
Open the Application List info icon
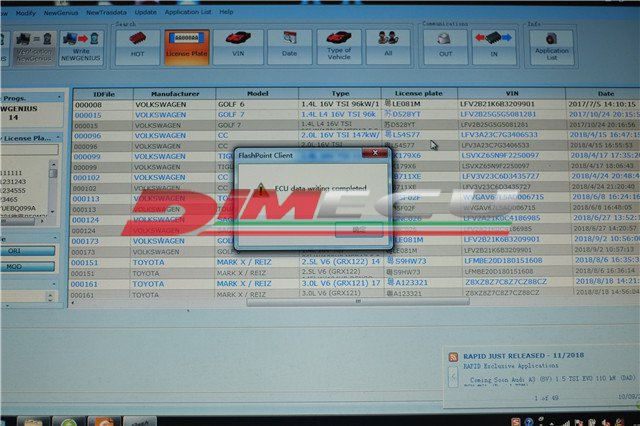click(x=552, y=45)
